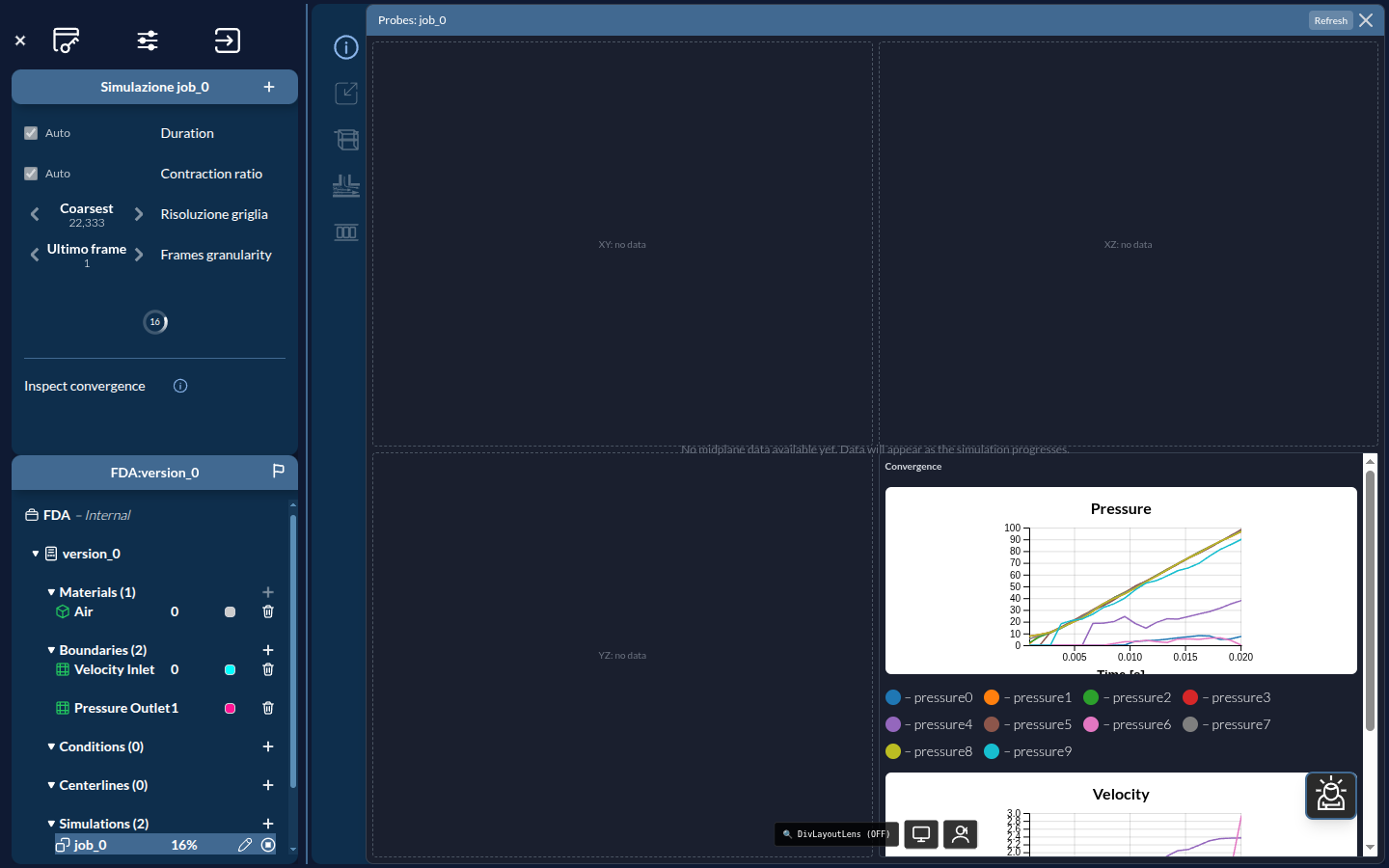Select the Air material row
This screenshot has height=868, width=1389.
pos(165,611)
